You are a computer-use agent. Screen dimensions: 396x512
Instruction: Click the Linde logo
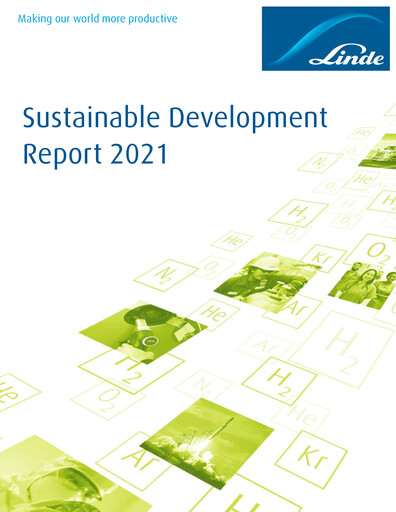[x=326, y=38]
